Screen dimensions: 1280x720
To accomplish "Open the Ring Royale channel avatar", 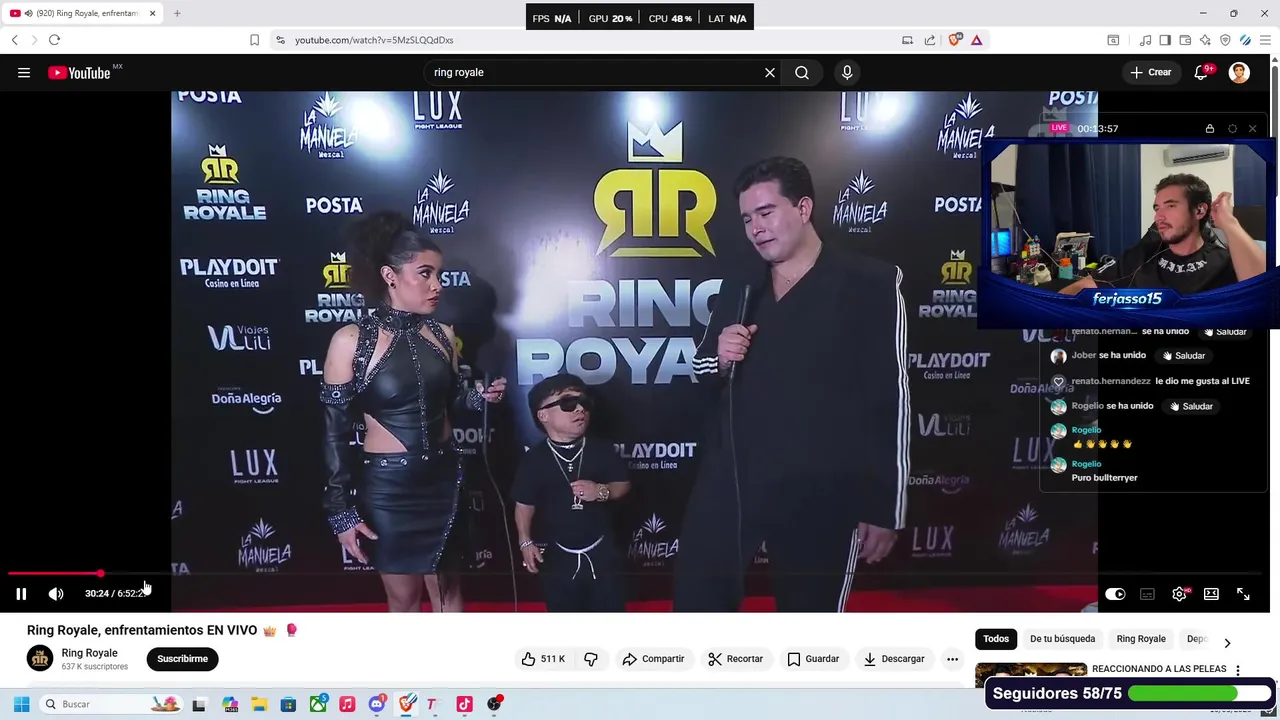I will click(x=40, y=658).
